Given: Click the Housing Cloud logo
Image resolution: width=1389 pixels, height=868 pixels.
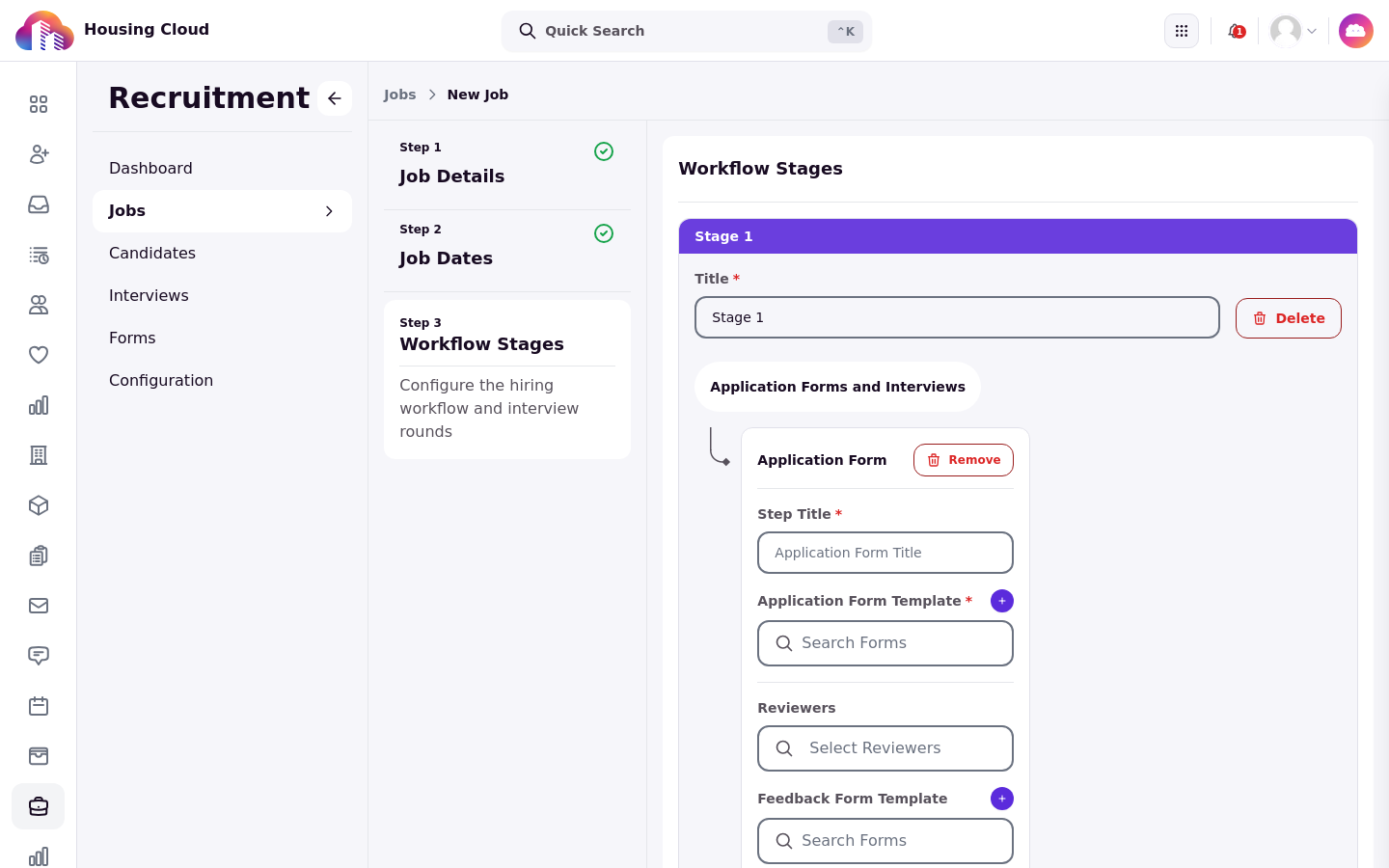Looking at the screenshot, I should tap(44, 31).
